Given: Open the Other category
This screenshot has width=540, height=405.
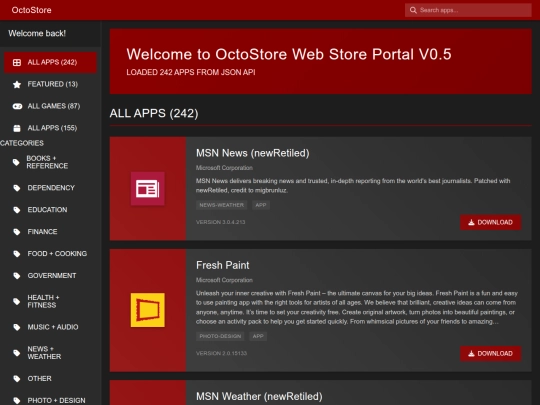Looking at the screenshot, I should coord(50,378).
